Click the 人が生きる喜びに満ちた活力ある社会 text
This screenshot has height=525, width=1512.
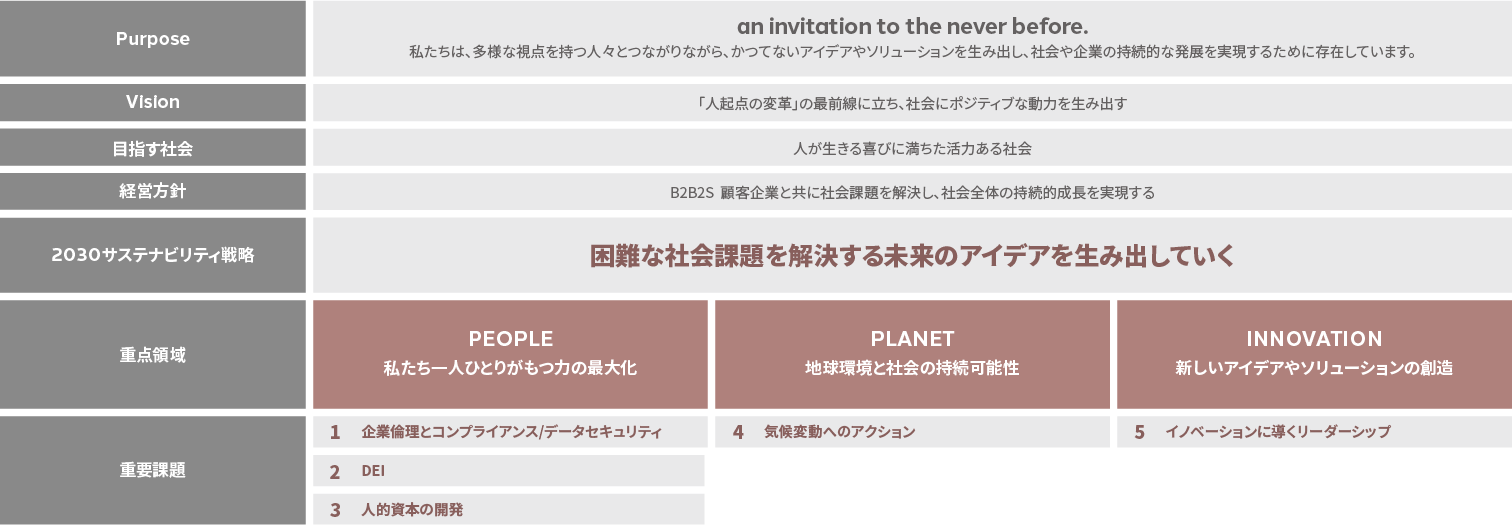(x=912, y=148)
